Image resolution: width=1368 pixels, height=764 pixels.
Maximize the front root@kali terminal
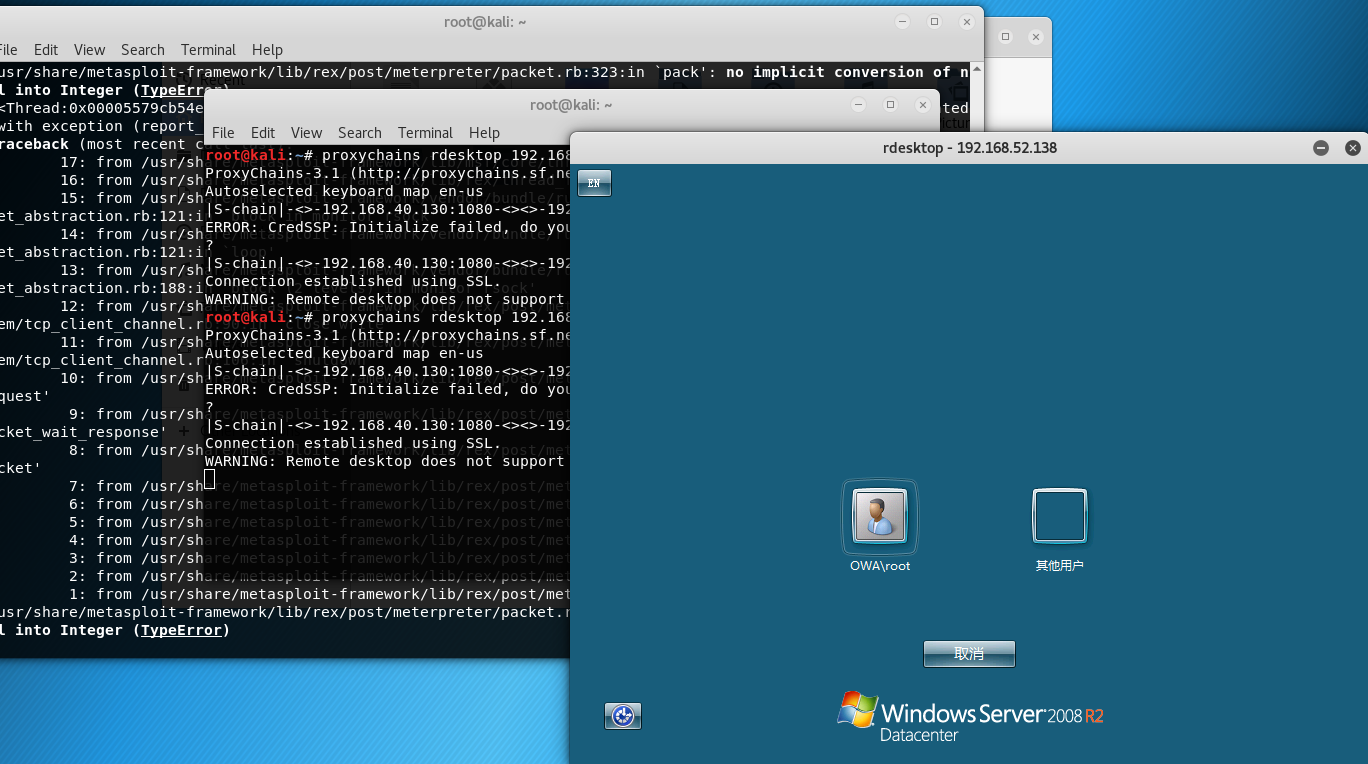tap(890, 105)
